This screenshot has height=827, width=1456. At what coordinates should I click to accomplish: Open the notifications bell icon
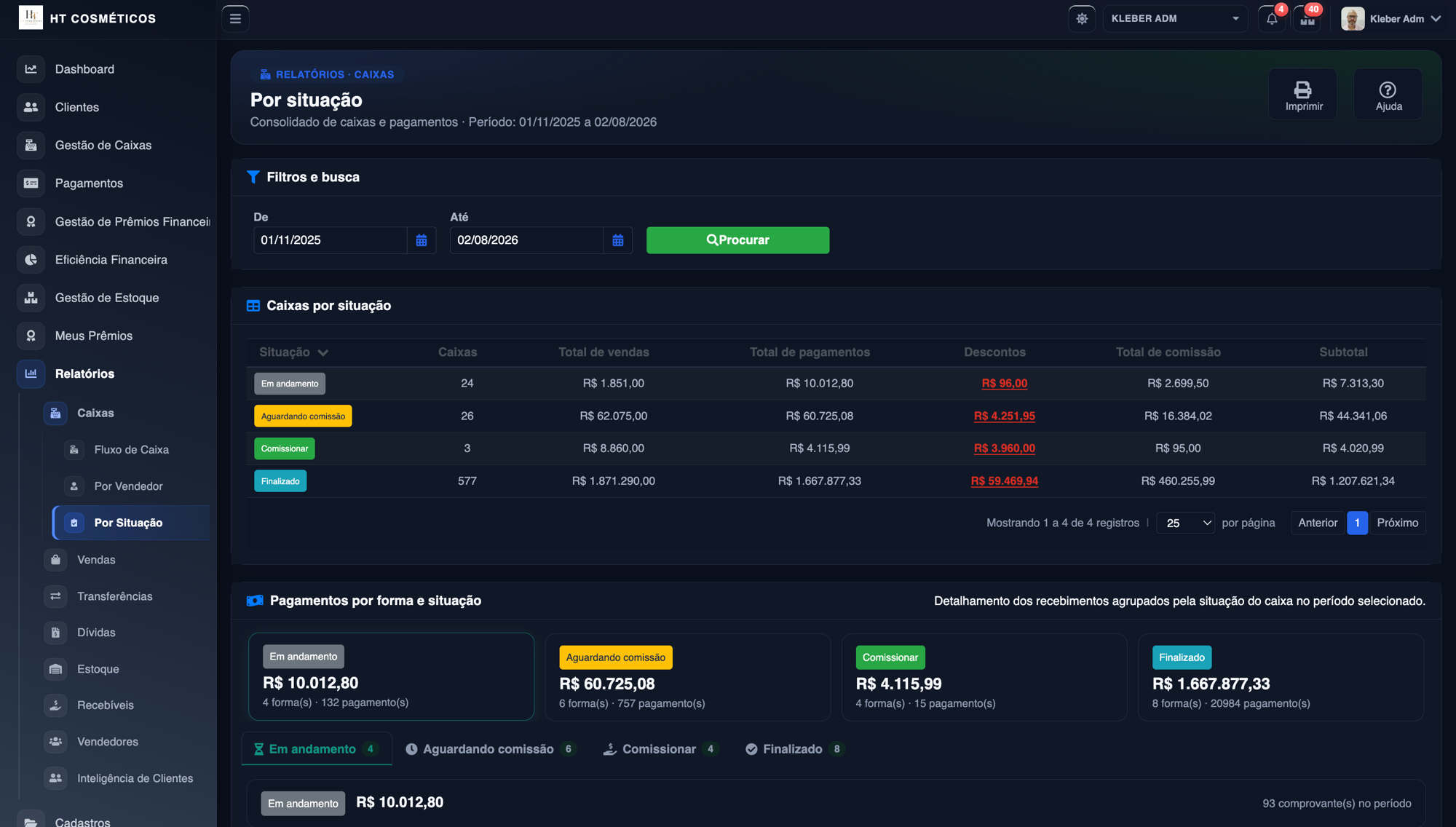[x=1272, y=19]
